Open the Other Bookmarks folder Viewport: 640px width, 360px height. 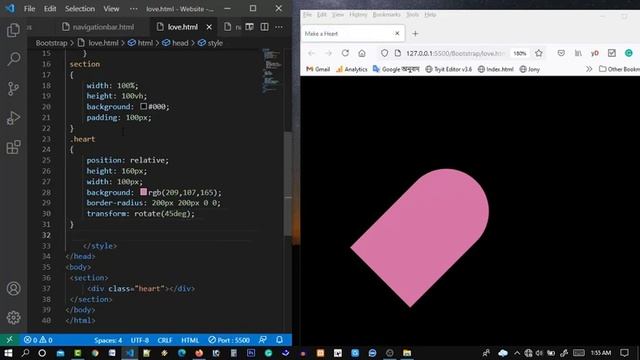619,69
